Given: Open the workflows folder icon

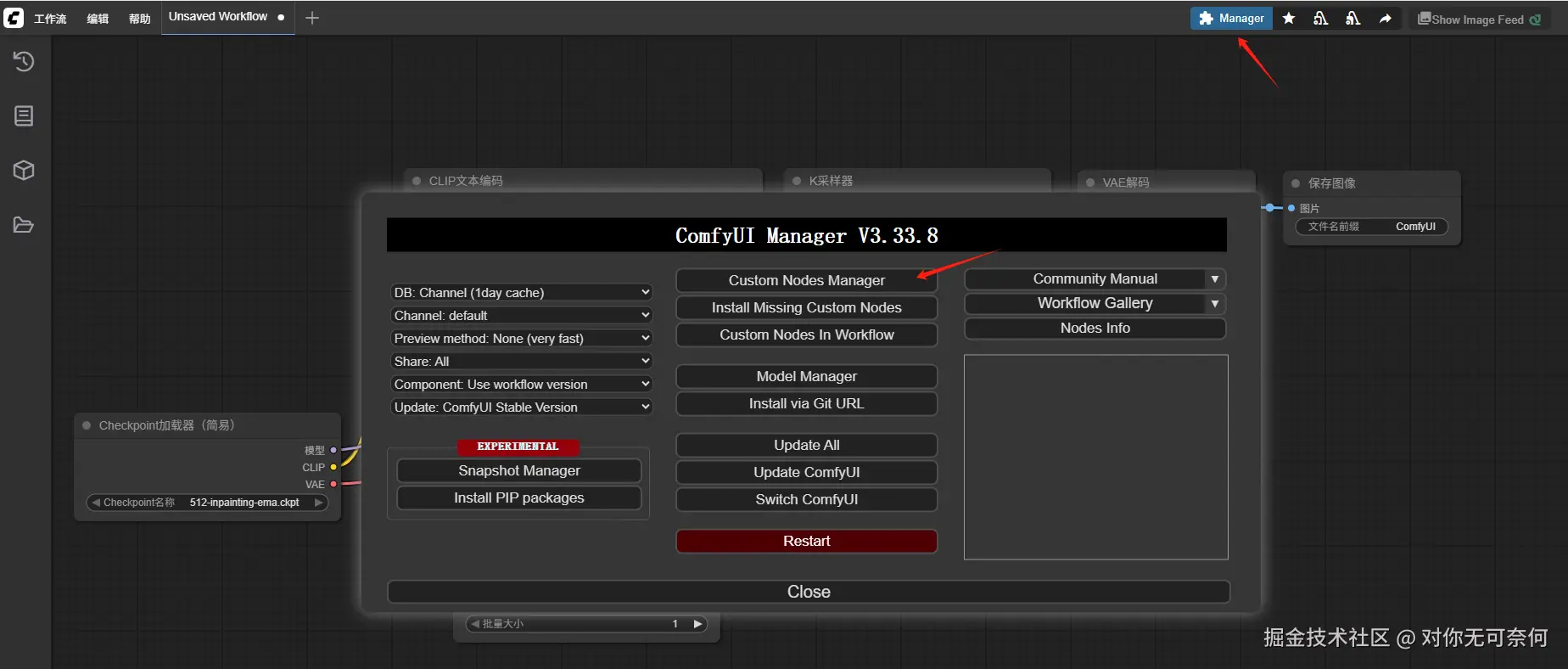Looking at the screenshot, I should (24, 225).
